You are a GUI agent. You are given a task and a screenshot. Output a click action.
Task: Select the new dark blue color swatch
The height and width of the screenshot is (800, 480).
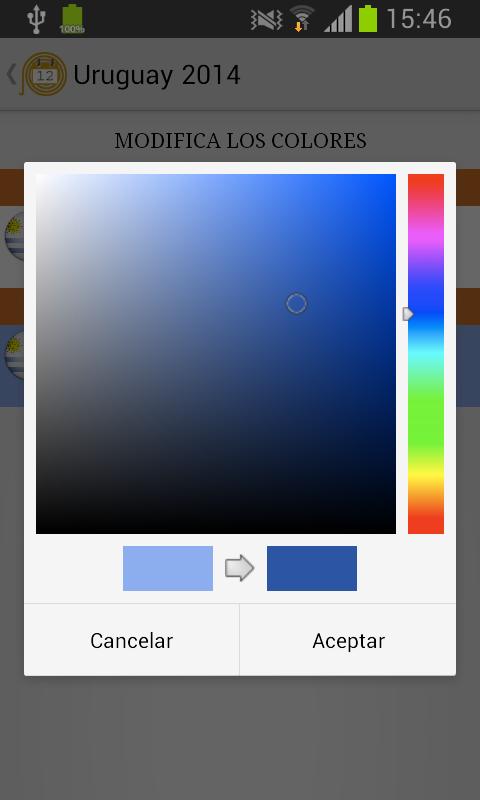(312, 568)
